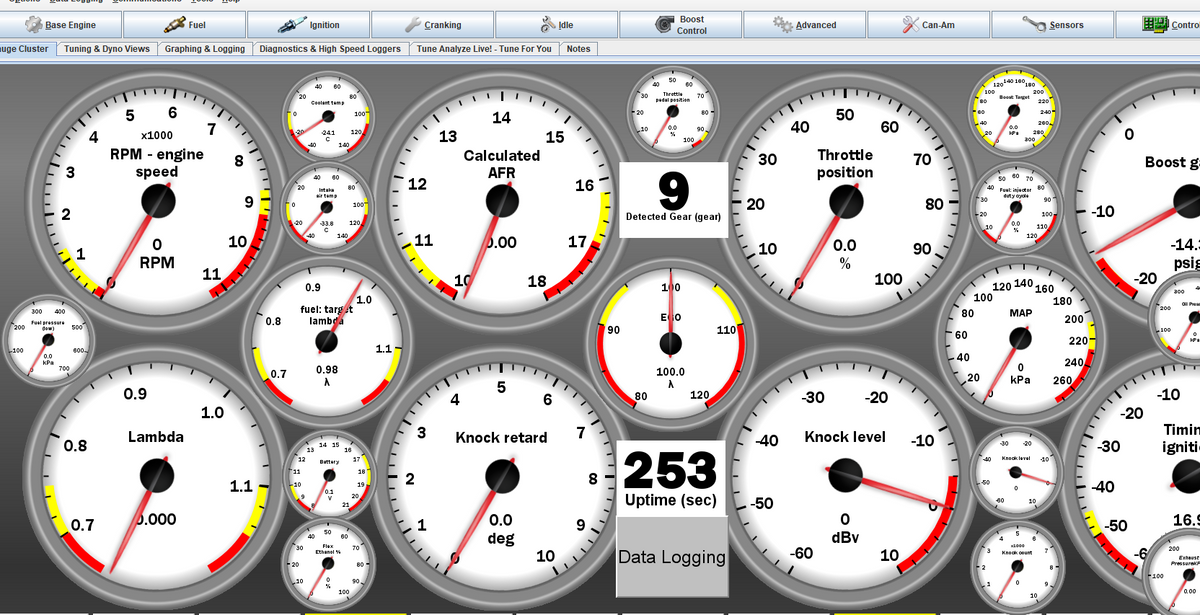Select the Notes tab

point(578,48)
